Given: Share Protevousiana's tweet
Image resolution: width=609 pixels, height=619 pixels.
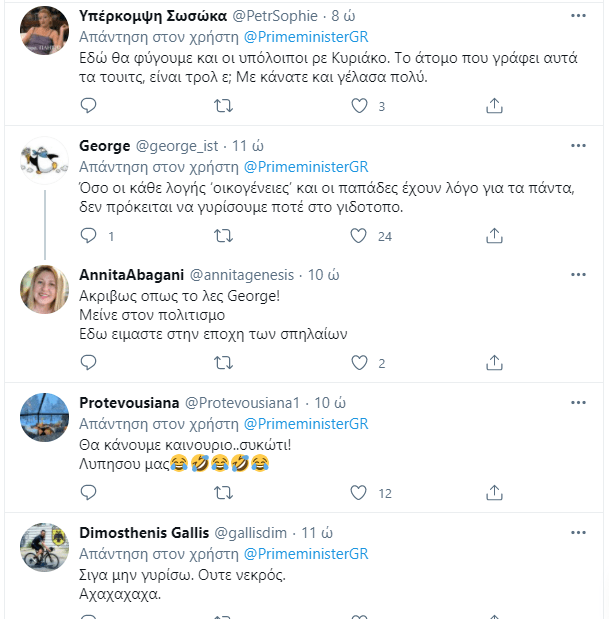Looking at the screenshot, I should pos(493,492).
